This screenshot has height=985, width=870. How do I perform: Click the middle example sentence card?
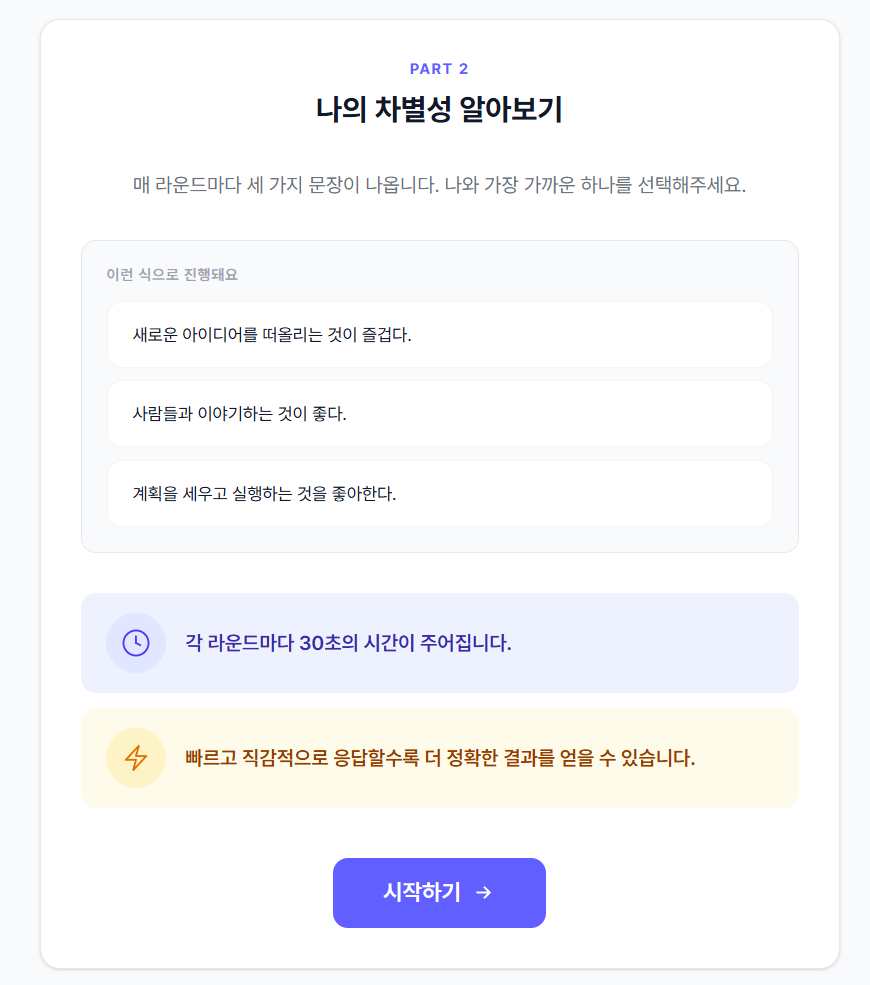click(439, 413)
